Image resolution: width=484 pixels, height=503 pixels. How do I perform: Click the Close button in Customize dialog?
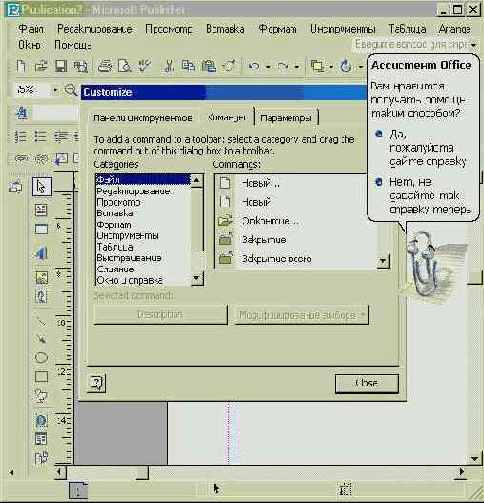pyautogui.click(x=367, y=383)
